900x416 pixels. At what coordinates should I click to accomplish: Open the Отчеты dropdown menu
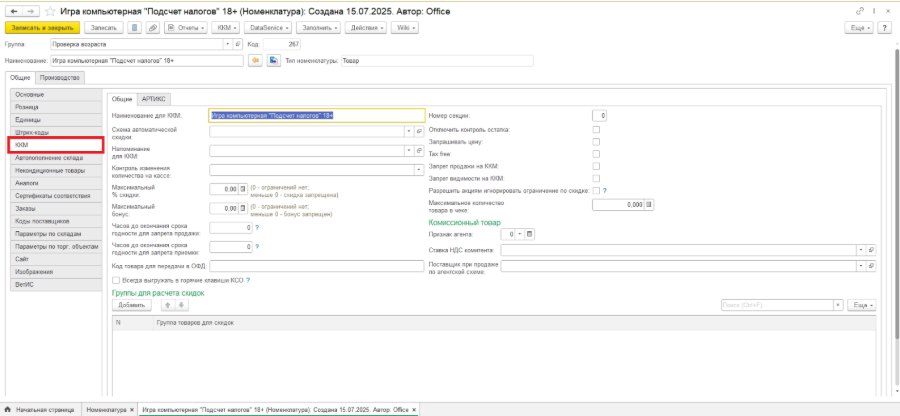pyautogui.click(x=185, y=28)
